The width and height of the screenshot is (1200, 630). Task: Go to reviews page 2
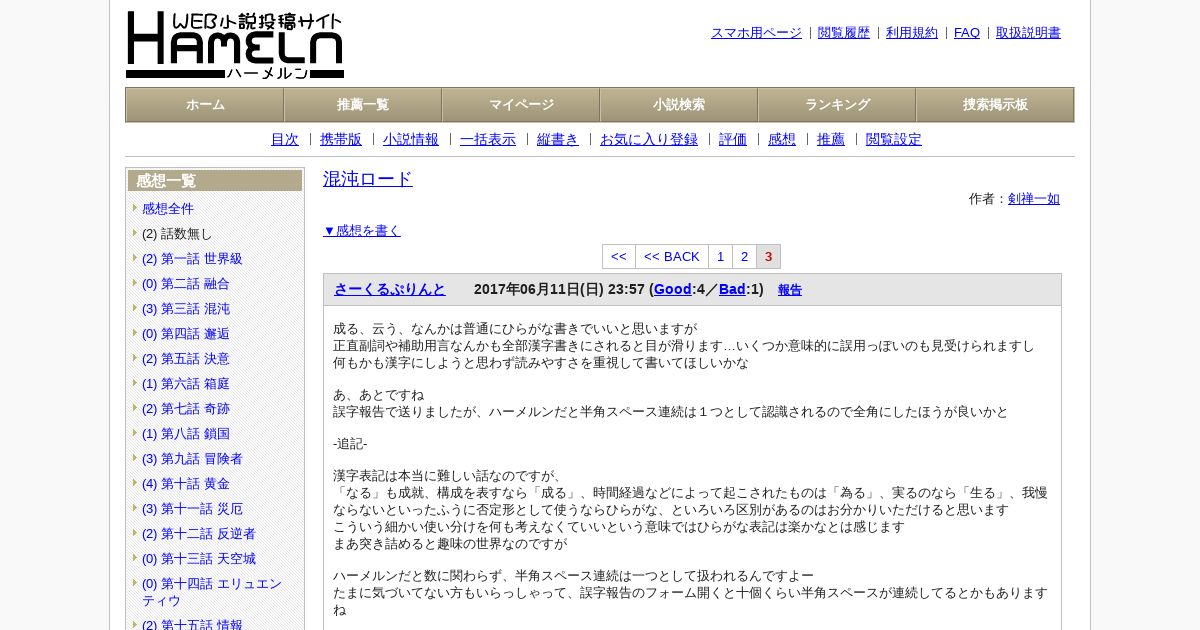744,257
